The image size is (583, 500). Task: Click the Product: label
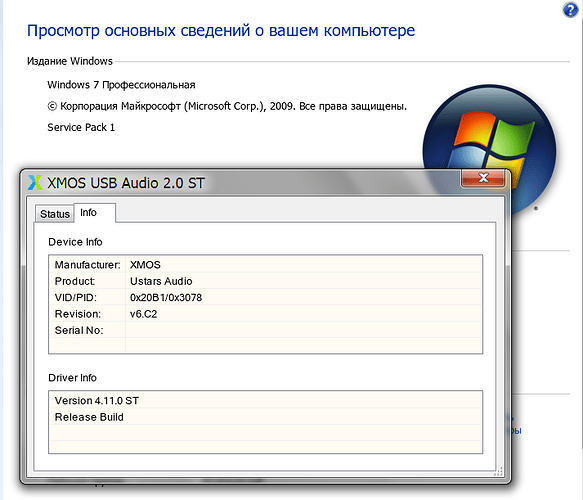tap(75, 281)
